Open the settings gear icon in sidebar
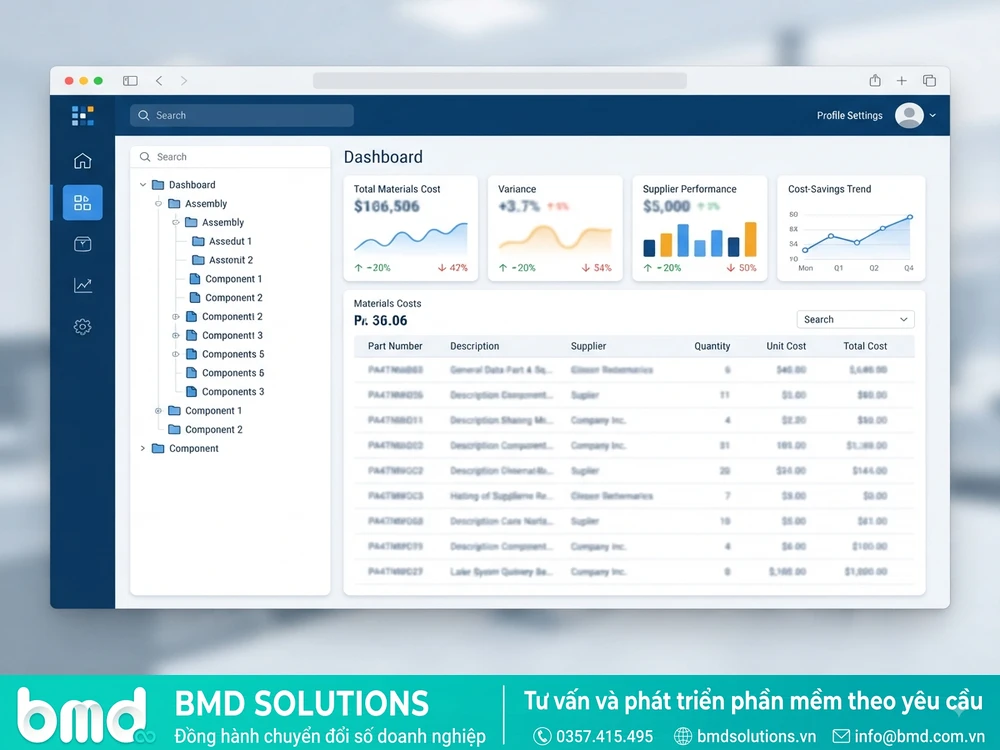This screenshot has width=1000, height=750. coord(82,327)
